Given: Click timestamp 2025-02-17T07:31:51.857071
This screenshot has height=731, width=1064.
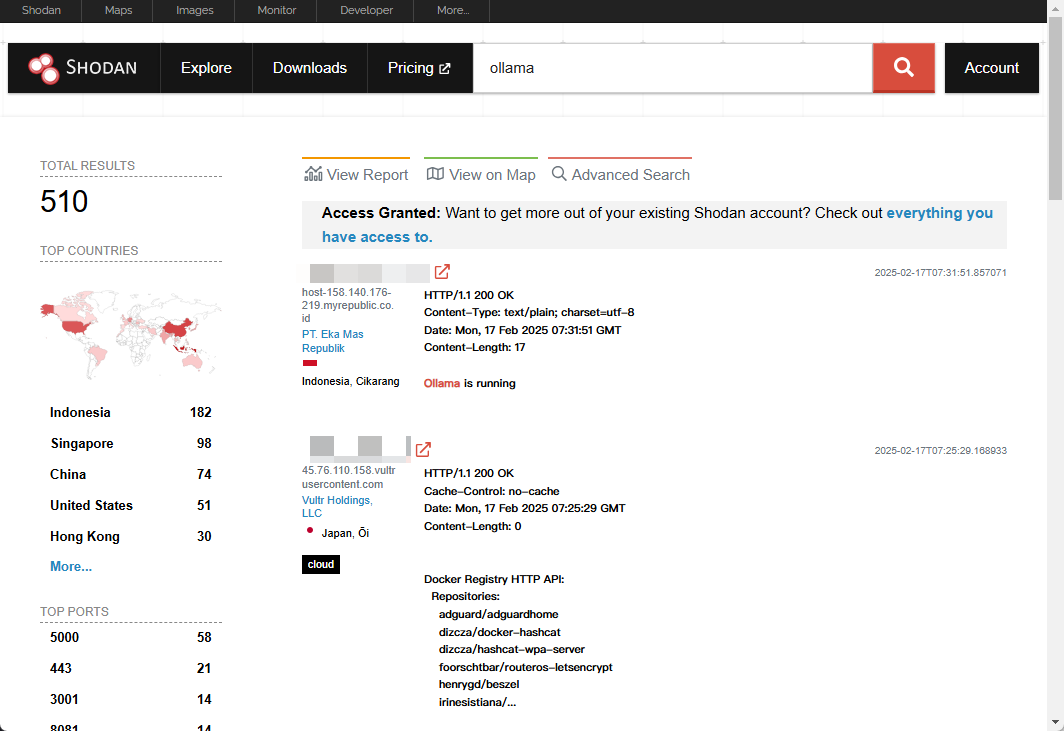Looking at the screenshot, I should (940, 273).
